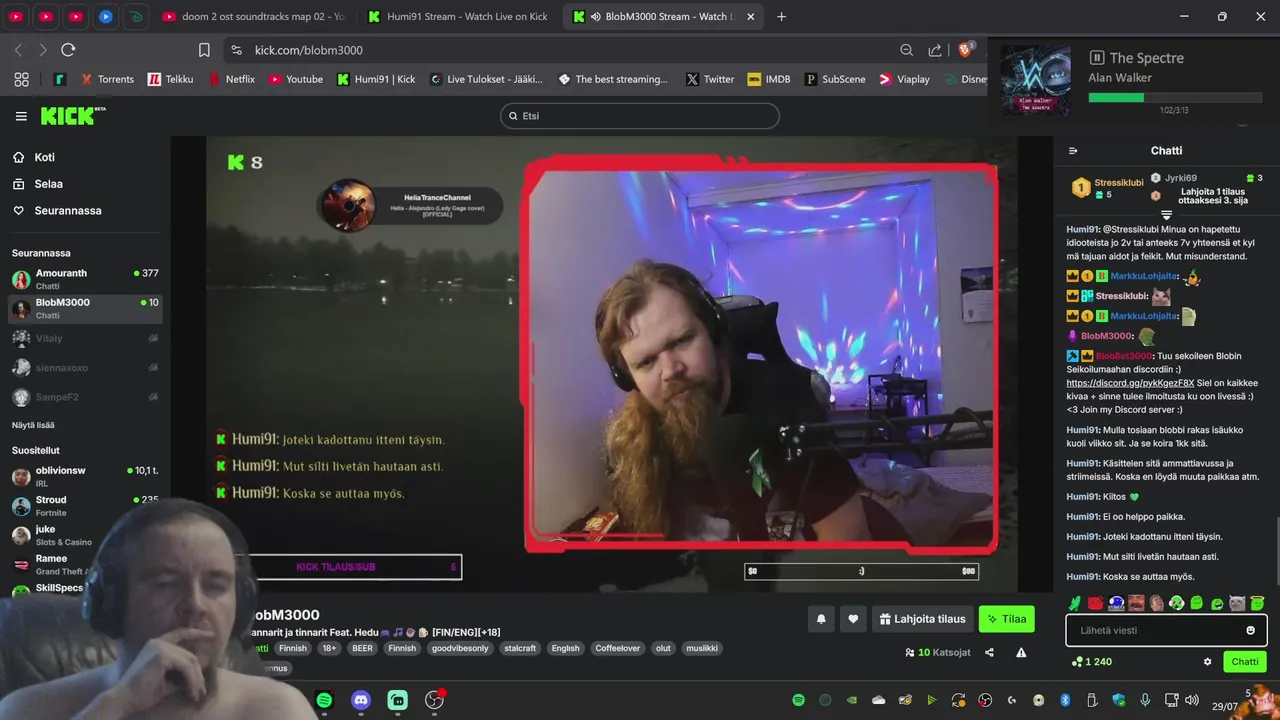Click the goodvibesonly tag

(460, 648)
